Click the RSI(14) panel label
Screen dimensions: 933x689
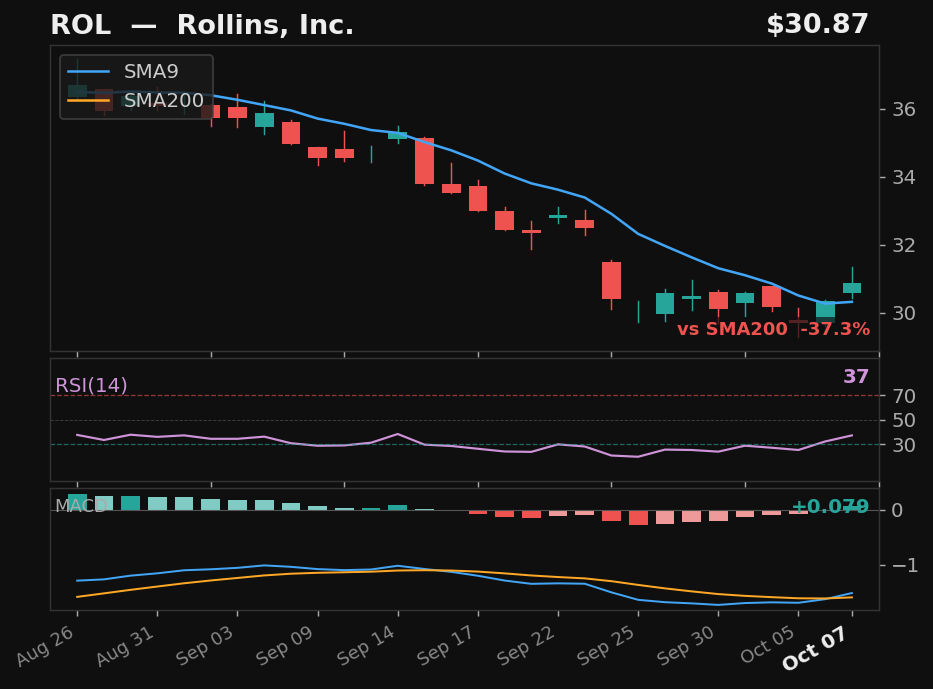tap(91, 386)
